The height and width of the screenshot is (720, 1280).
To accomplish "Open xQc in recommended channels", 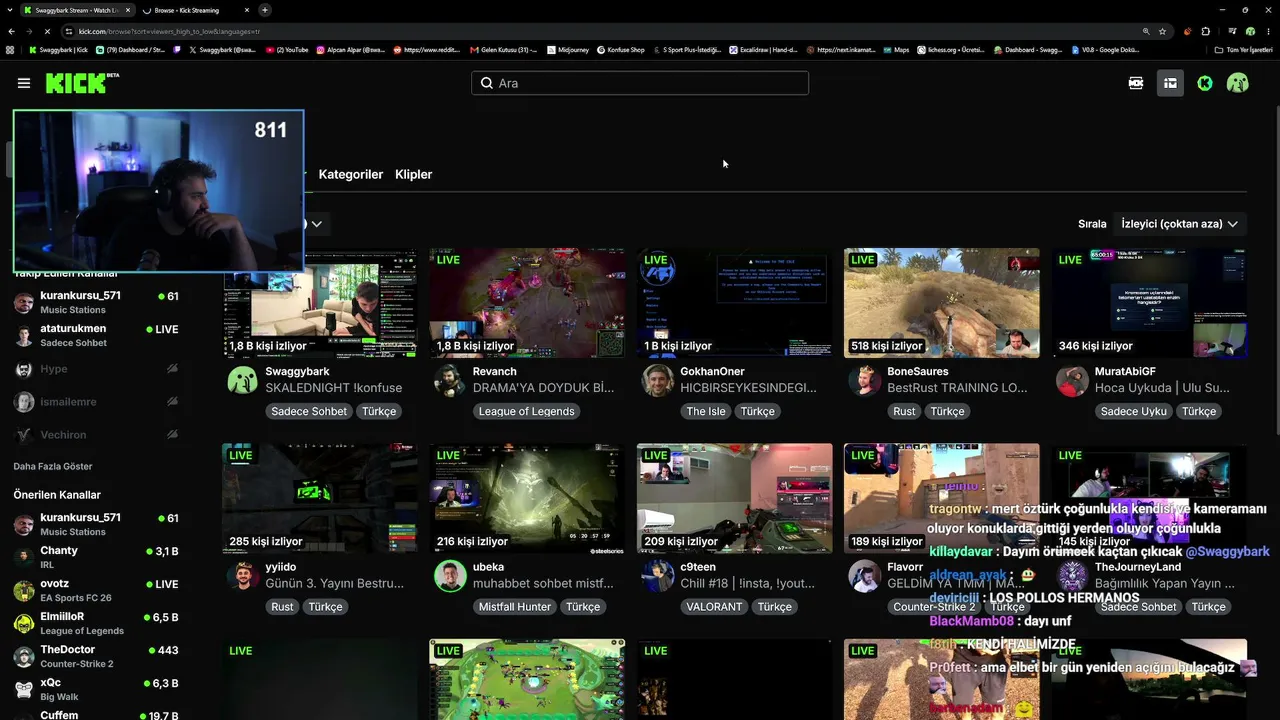I will coord(96,689).
